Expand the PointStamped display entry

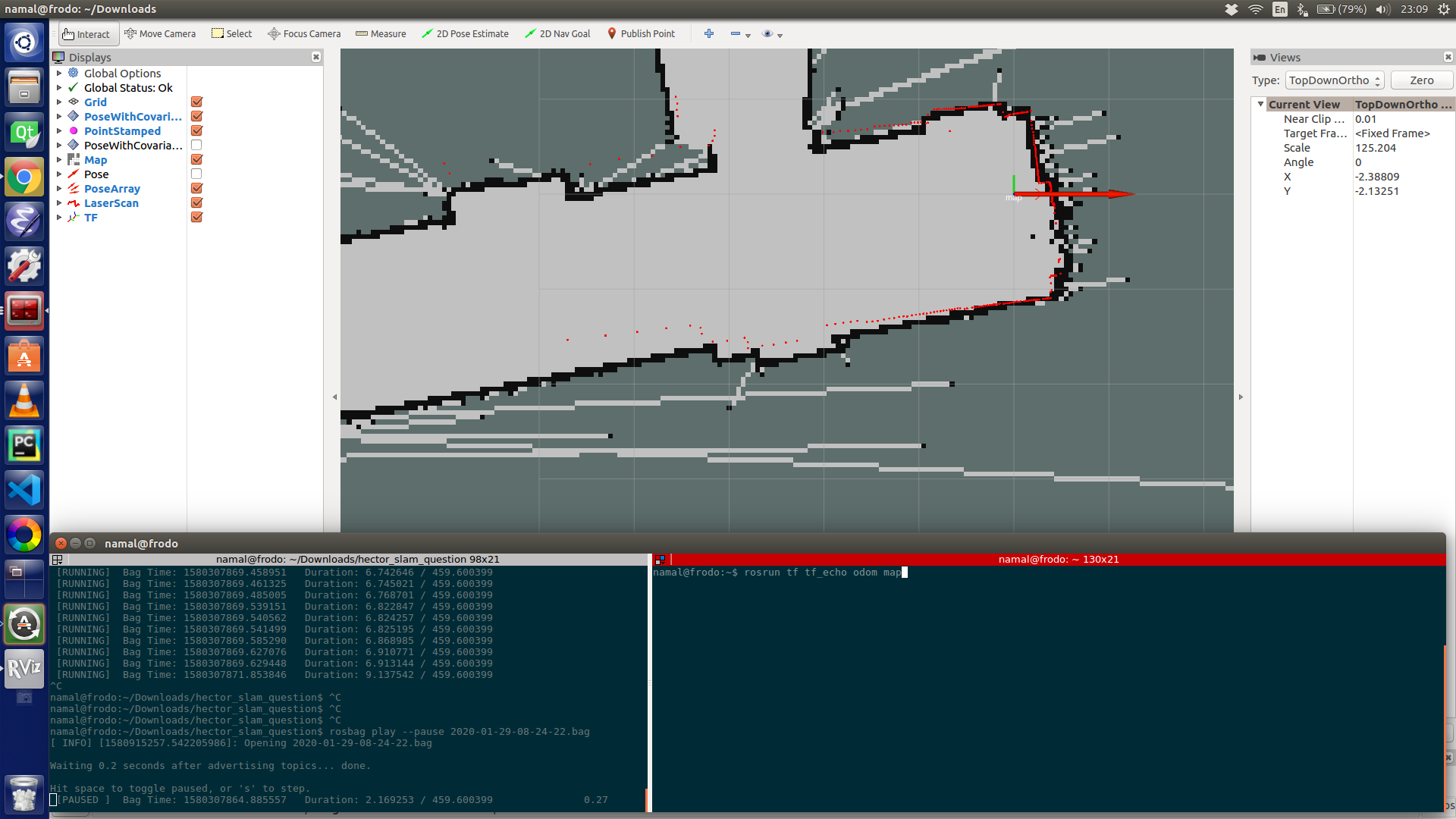(x=59, y=131)
